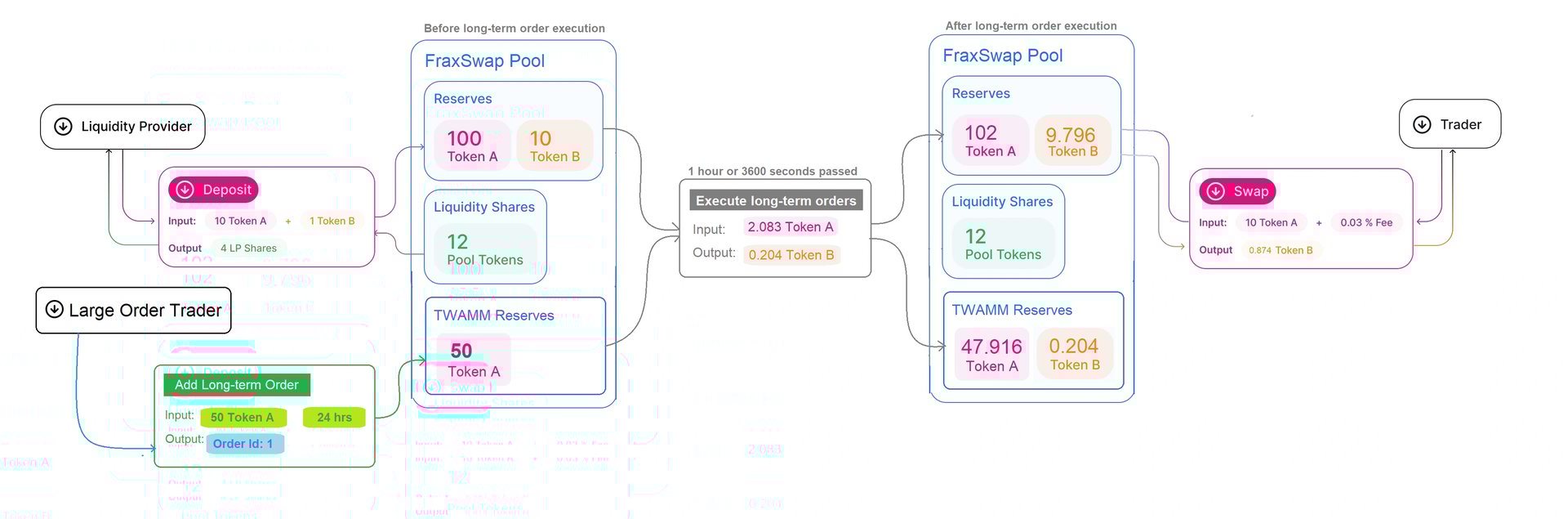Click the 100 Token A reserve card
The width and height of the screenshot is (1568, 519).
[473, 145]
